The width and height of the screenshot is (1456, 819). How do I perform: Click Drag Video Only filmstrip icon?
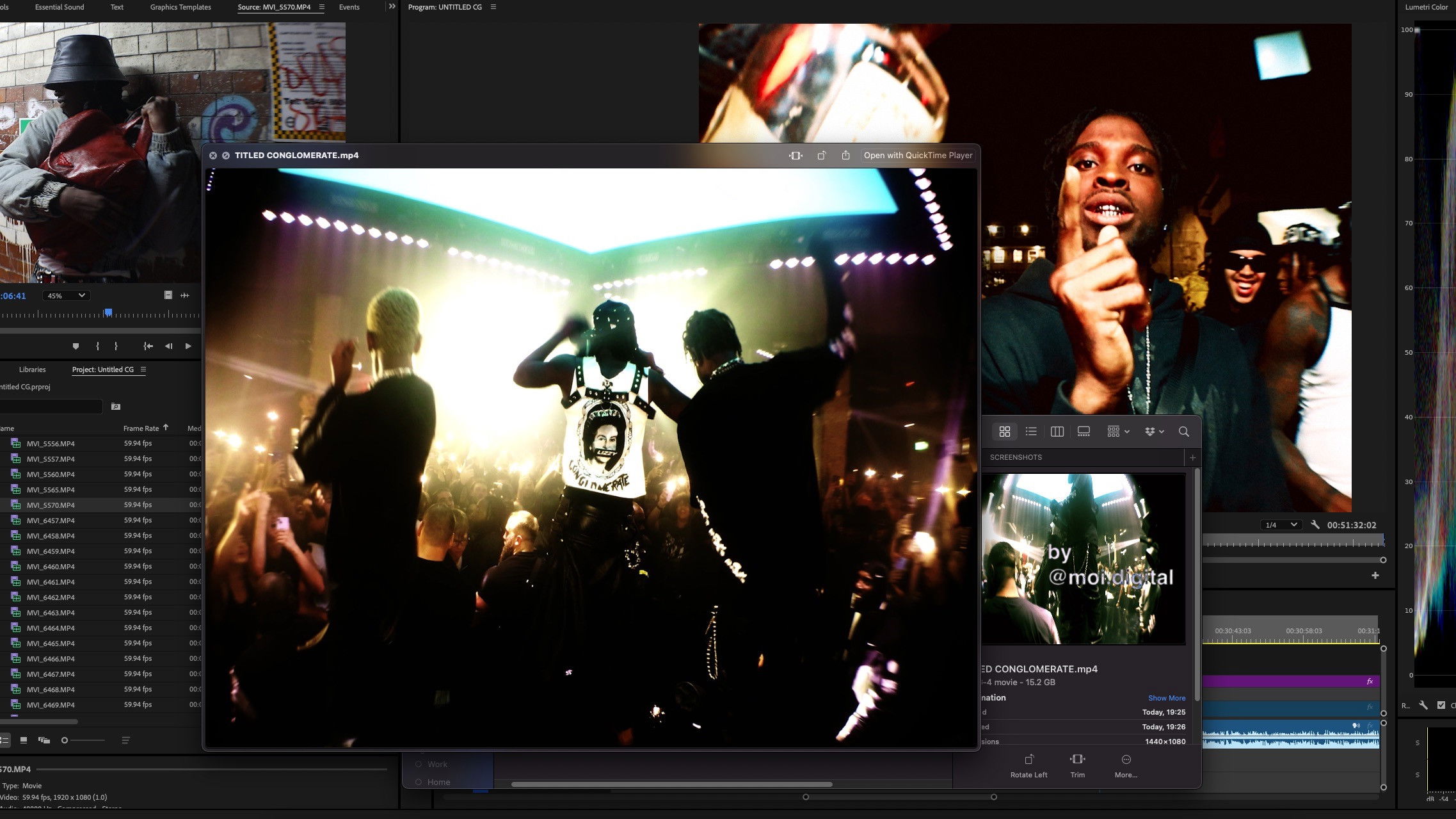coord(168,295)
